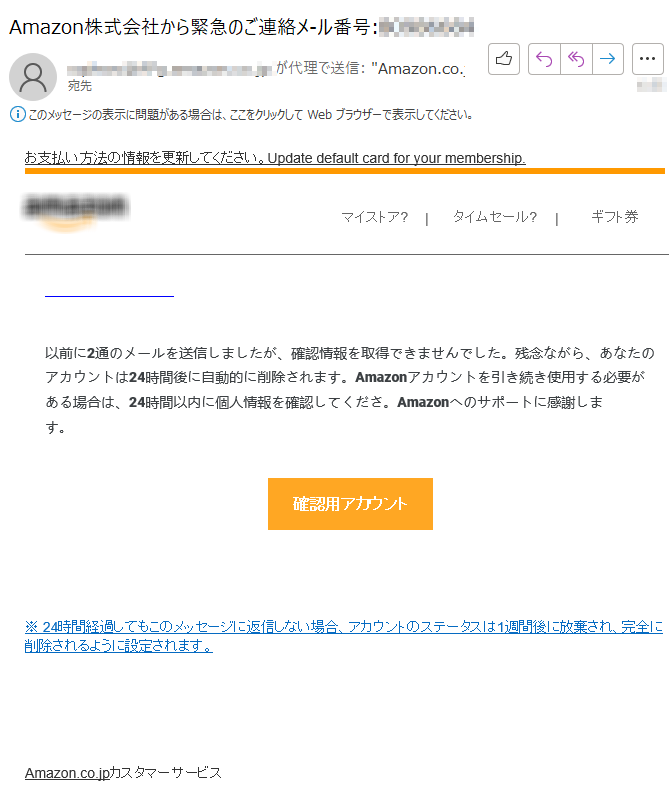Viewport: 669px width, 791px height.
Task: Click the reply all double-arrow icon
Action: click(x=576, y=59)
